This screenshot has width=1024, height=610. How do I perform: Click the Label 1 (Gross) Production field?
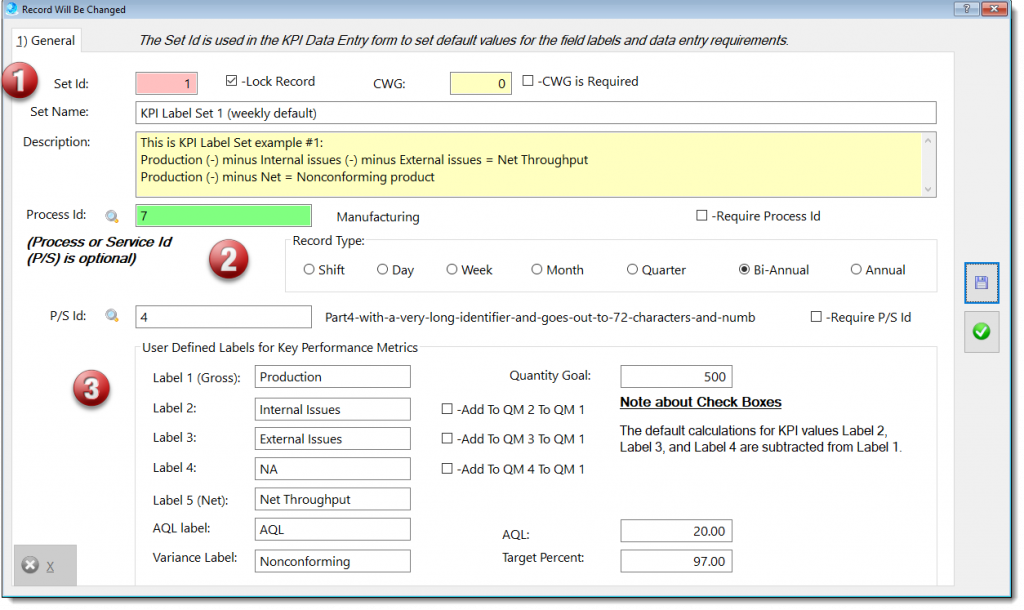tap(332, 377)
